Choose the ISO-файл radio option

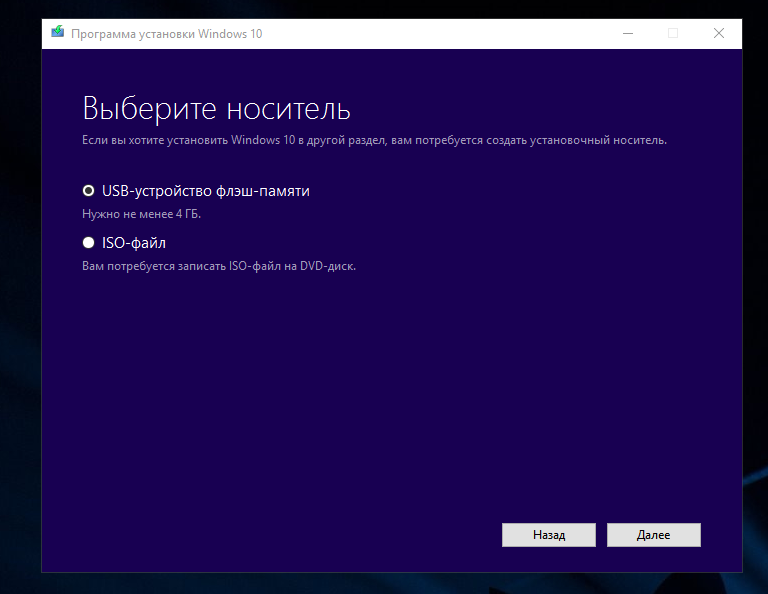(x=88, y=242)
